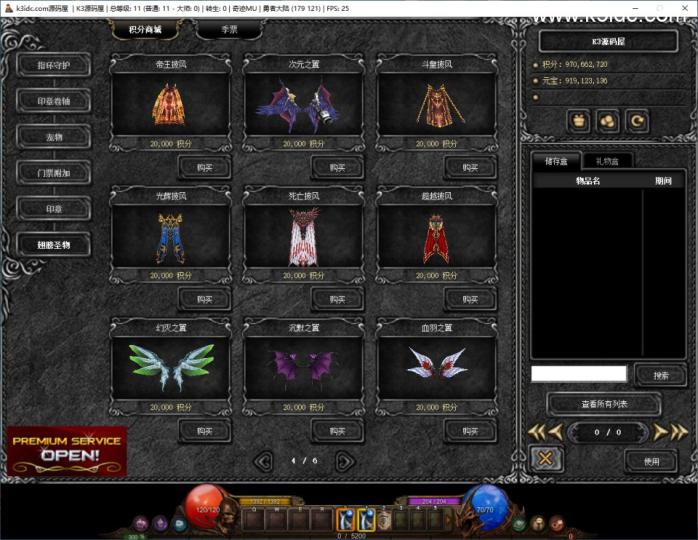The image size is (698, 540).
Task: Switch to the 积分商城 tab
Action: tap(145, 29)
